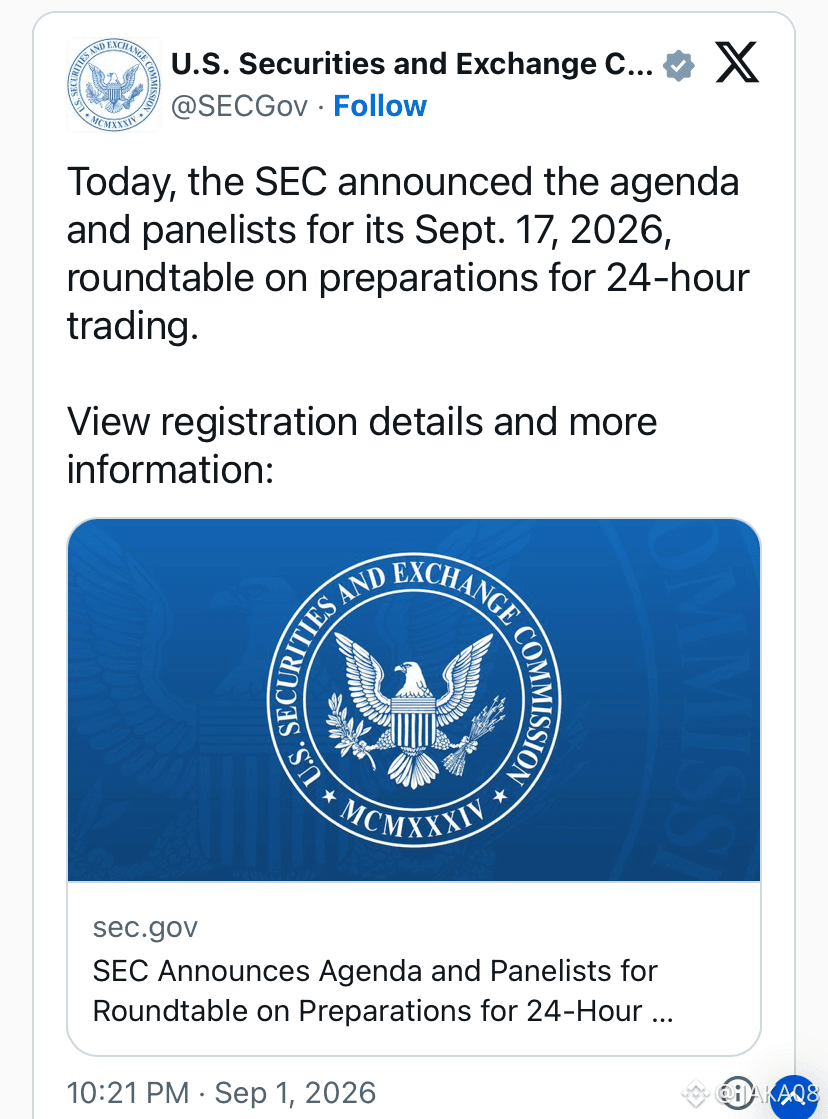Click the link card footer description area
The width and height of the screenshot is (828, 1119).
(x=414, y=968)
